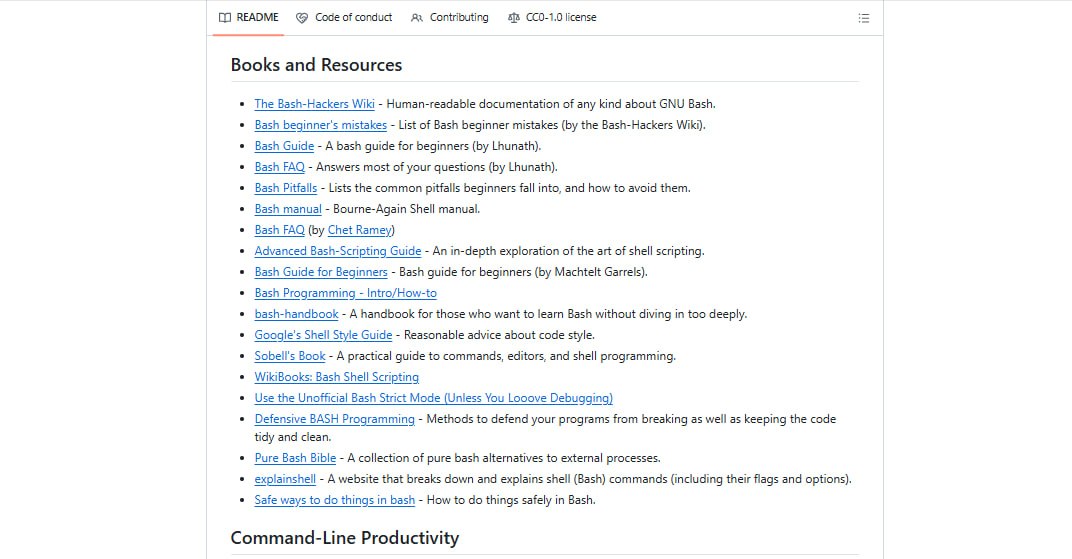Screen dimensions: 1072x559
Task: Open the README outline list icon
Action: 864,18
